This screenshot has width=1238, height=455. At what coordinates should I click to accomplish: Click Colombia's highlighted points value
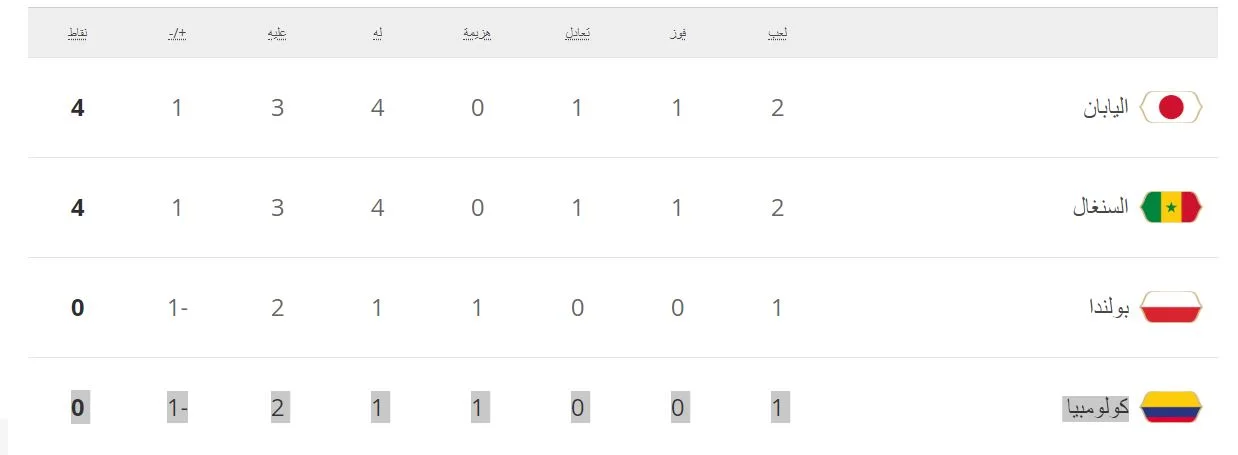coord(78,408)
